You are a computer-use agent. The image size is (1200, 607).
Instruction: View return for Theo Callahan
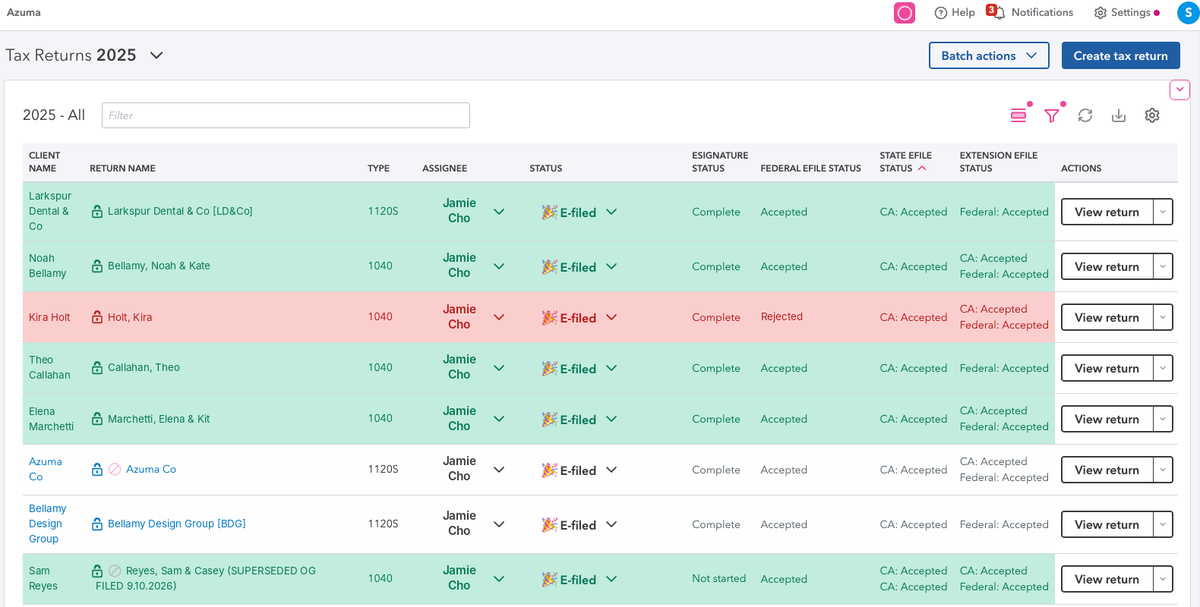tap(1106, 368)
